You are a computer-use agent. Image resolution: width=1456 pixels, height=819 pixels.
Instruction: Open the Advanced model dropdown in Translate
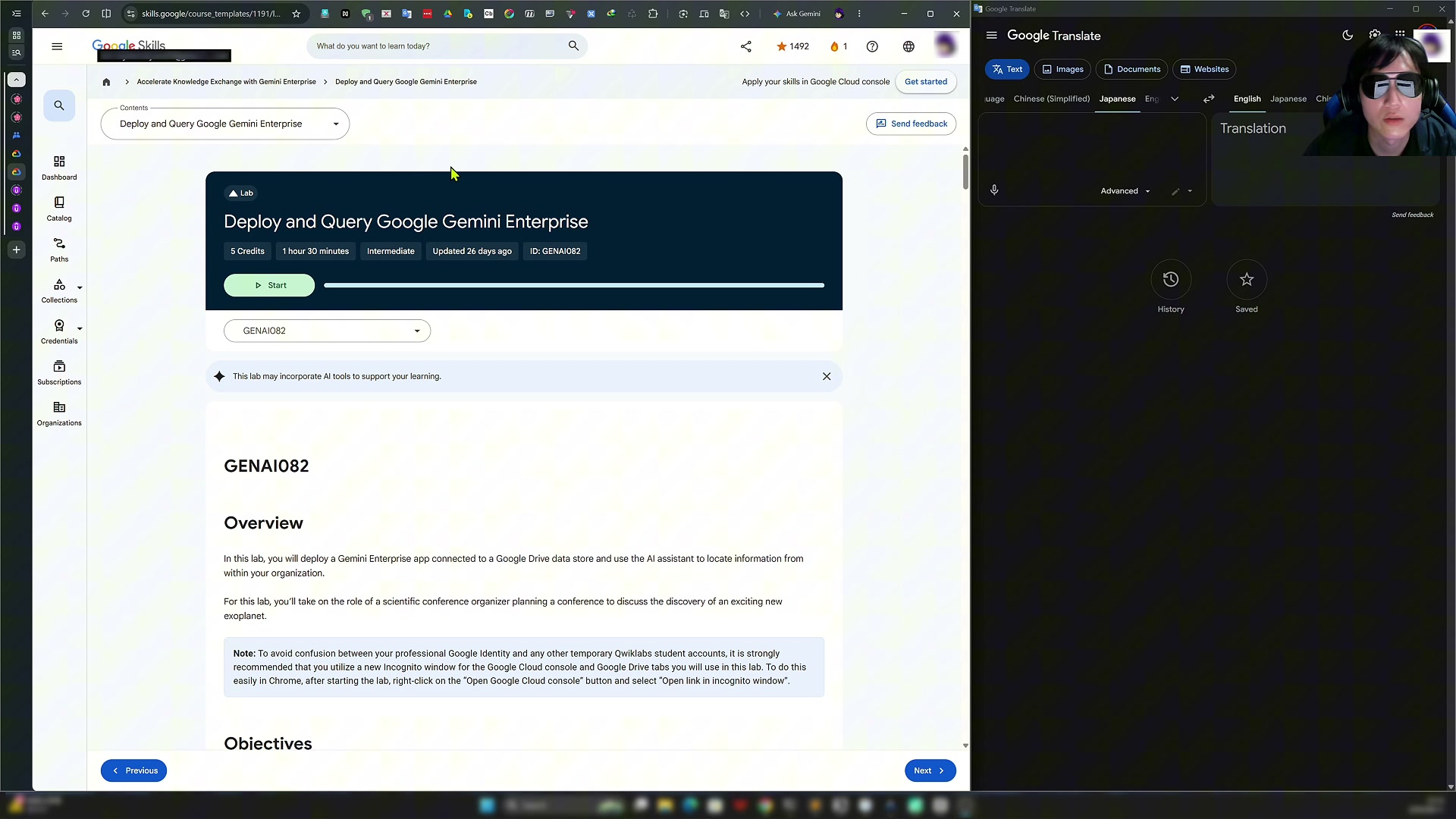[x=1125, y=191]
